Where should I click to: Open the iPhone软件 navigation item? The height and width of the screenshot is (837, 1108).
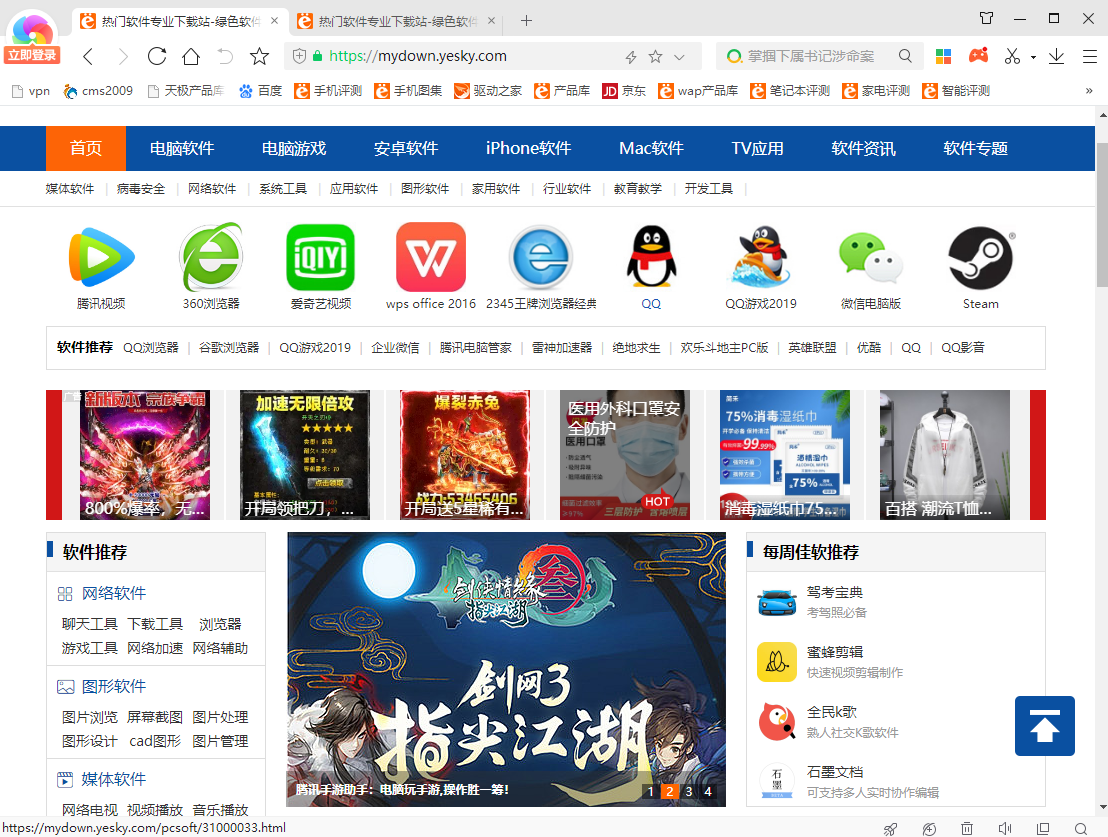click(529, 148)
